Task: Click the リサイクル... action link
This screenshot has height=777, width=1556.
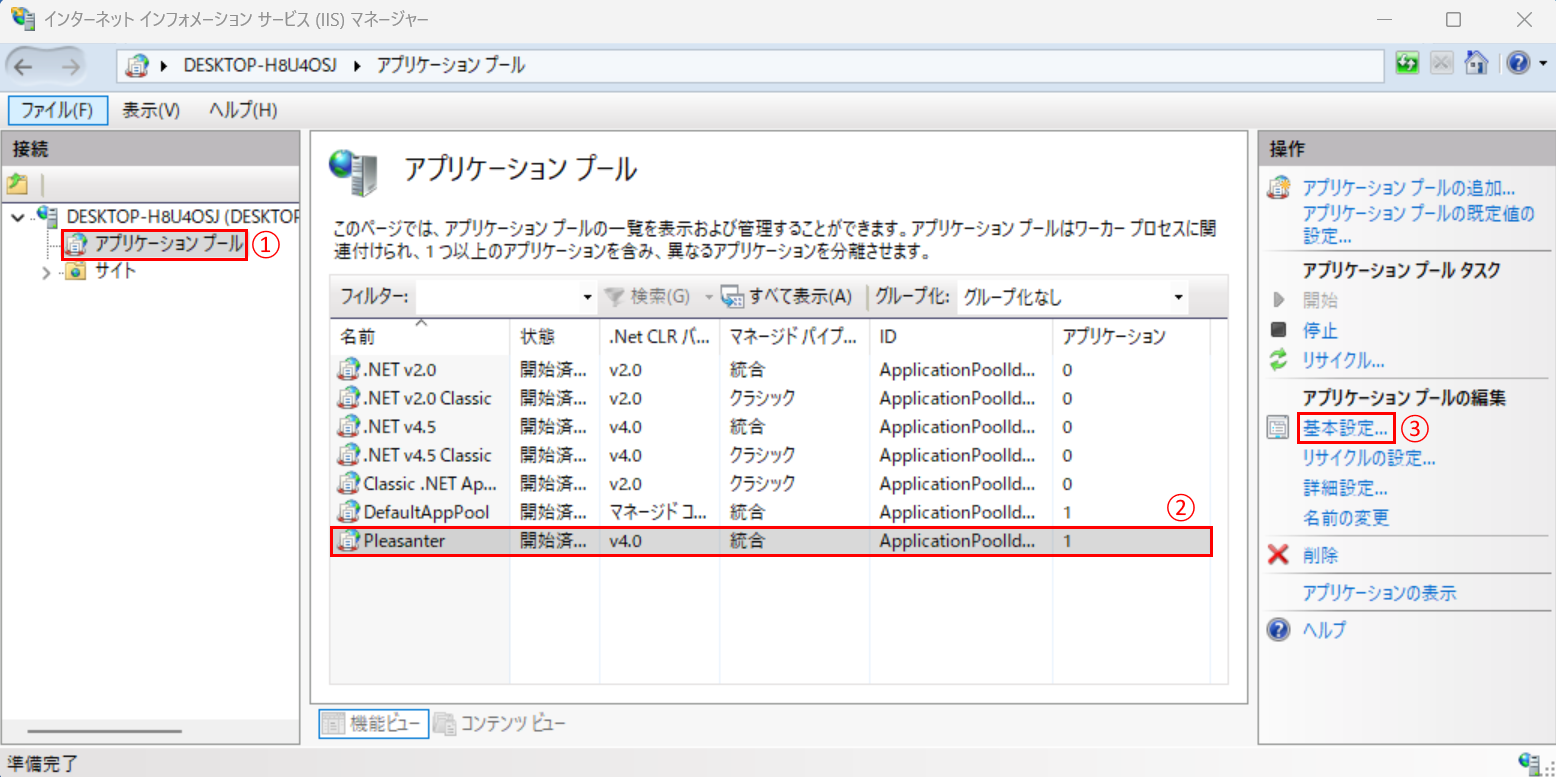Action: pos(1343,360)
